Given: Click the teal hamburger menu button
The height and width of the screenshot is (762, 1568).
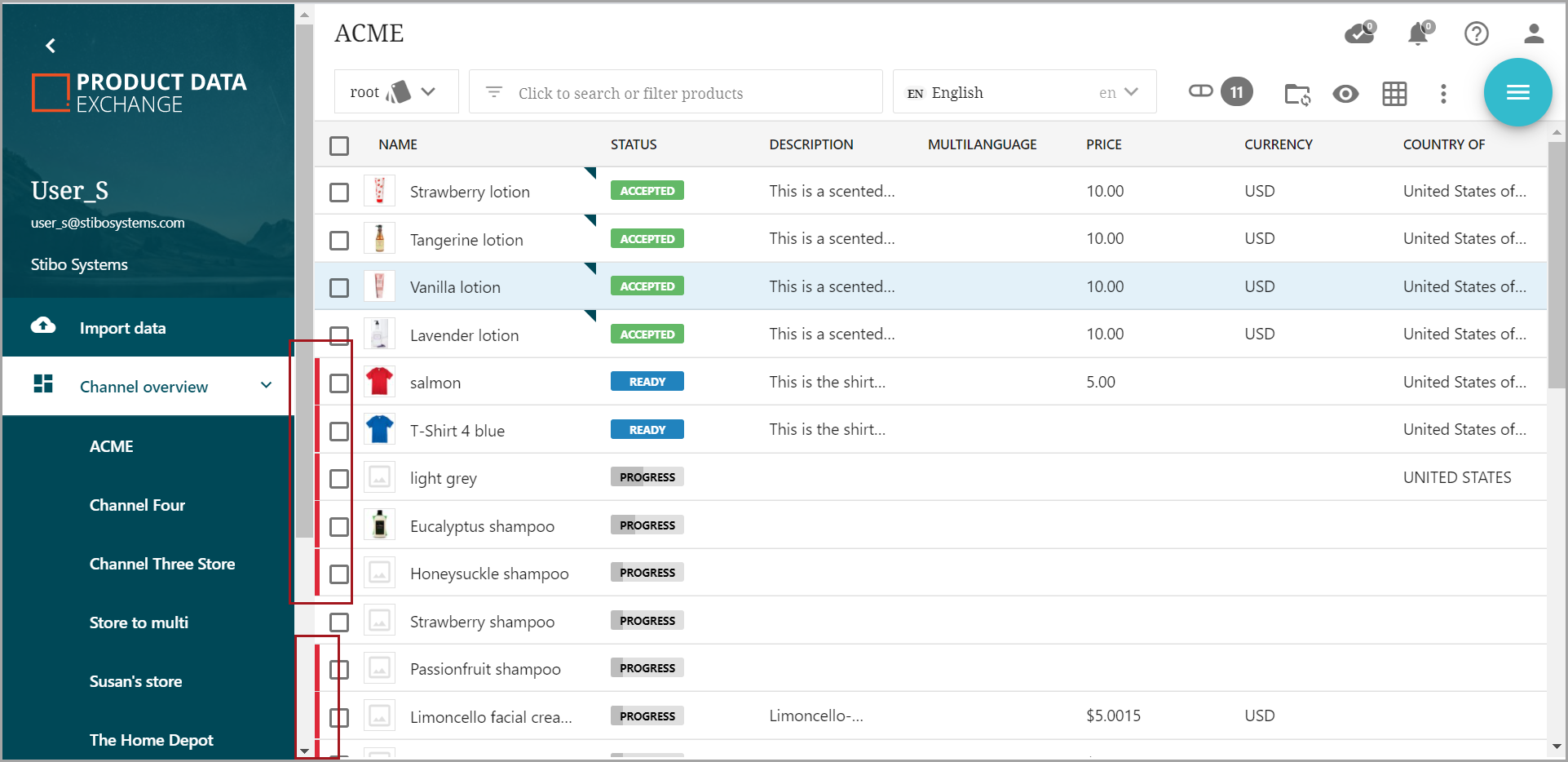Looking at the screenshot, I should 1517,92.
